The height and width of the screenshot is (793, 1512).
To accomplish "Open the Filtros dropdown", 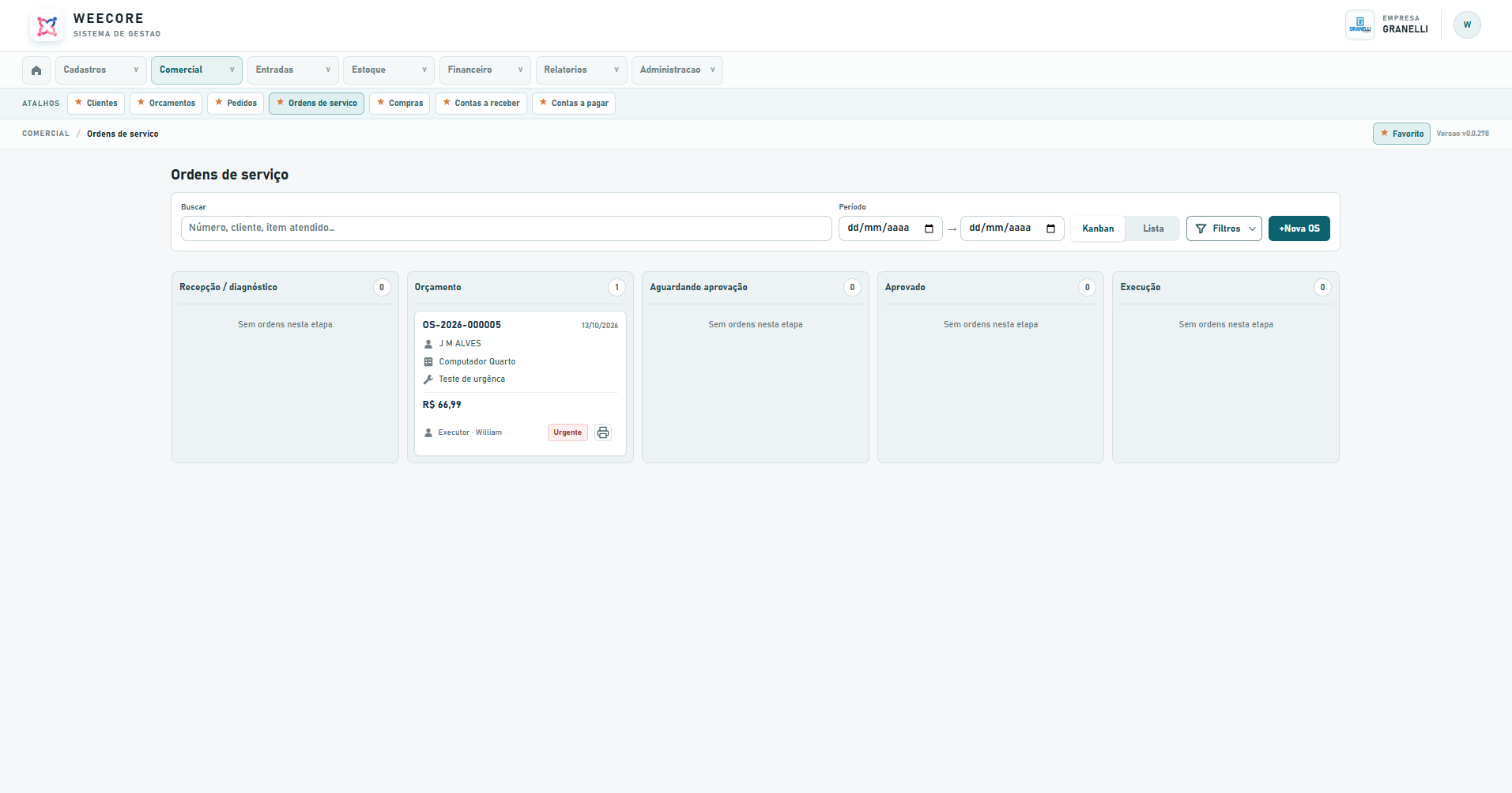I will [x=1224, y=228].
